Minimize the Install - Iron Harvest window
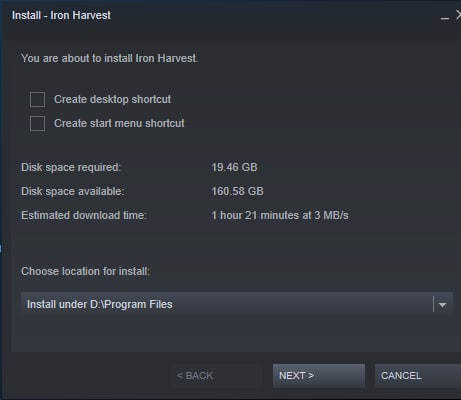The image size is (461, 400). pyautogui.click(x=445, y=16)
